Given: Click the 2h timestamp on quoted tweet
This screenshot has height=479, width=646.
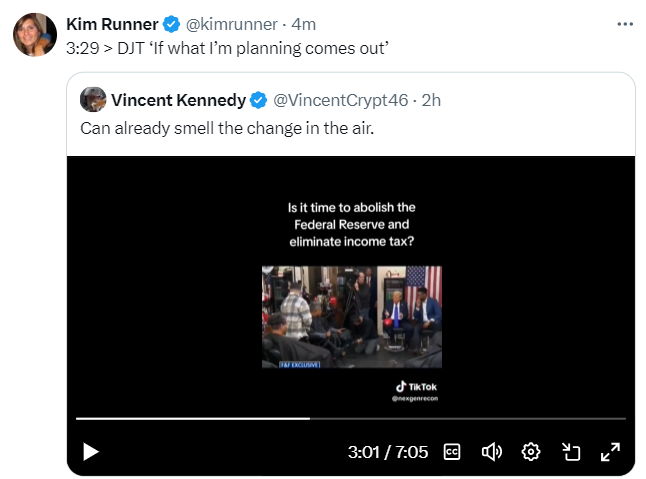Looking at the screenshot, I should (x=432, y=100).
